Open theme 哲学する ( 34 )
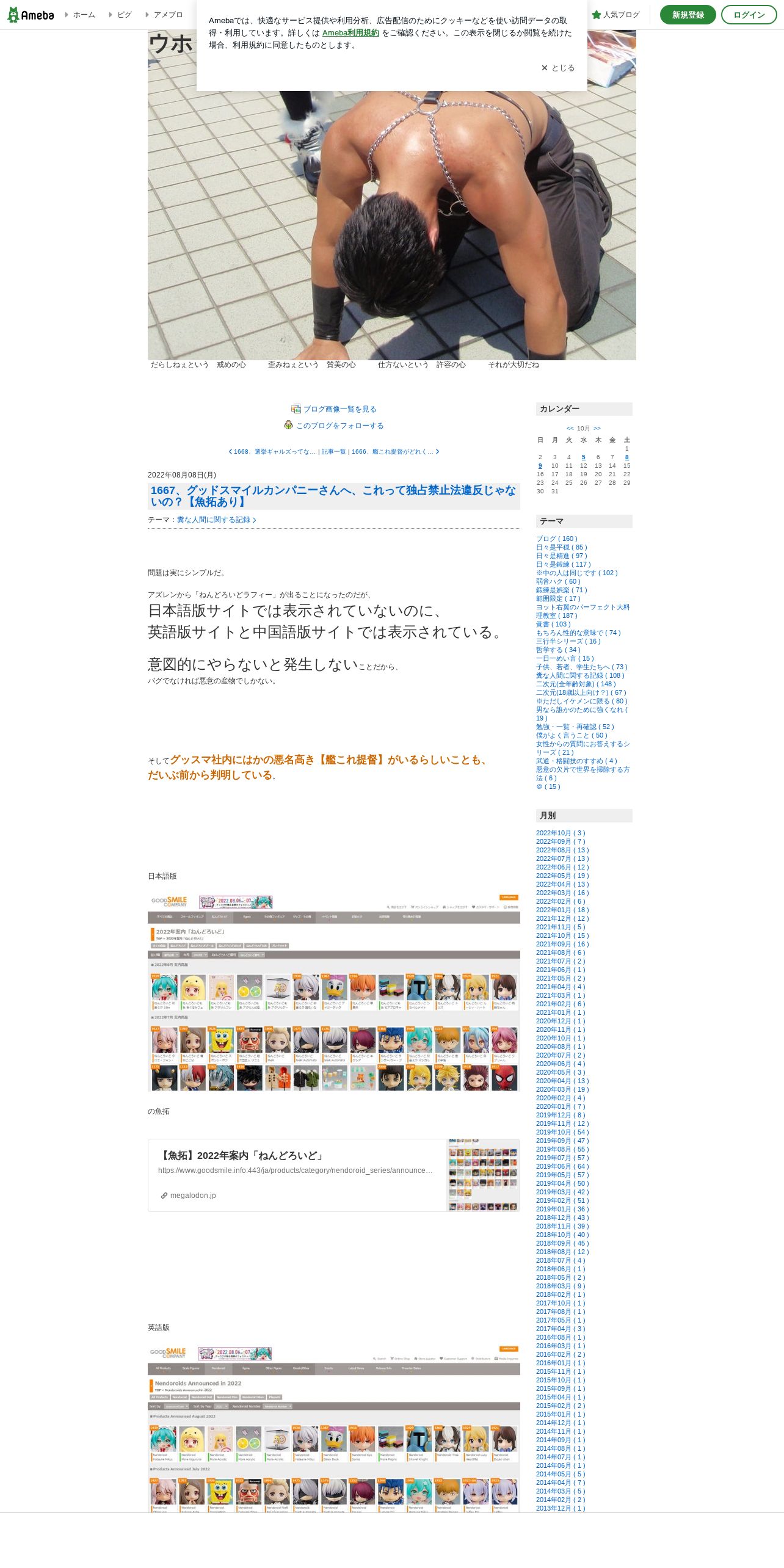The image size is (784, 1568). [x=558, y=650]
